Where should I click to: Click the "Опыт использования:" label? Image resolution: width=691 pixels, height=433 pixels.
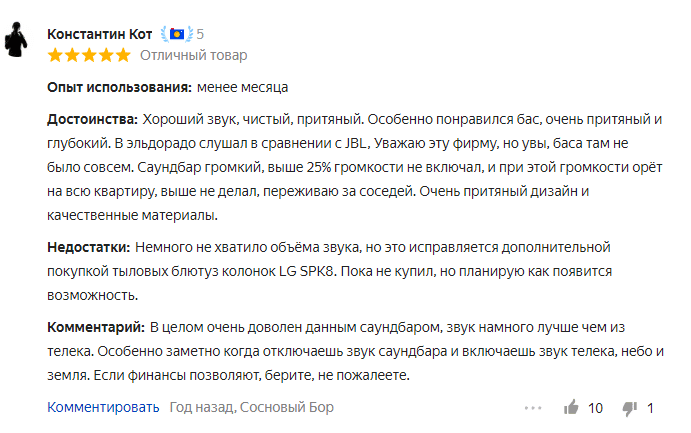click(119, 87)
